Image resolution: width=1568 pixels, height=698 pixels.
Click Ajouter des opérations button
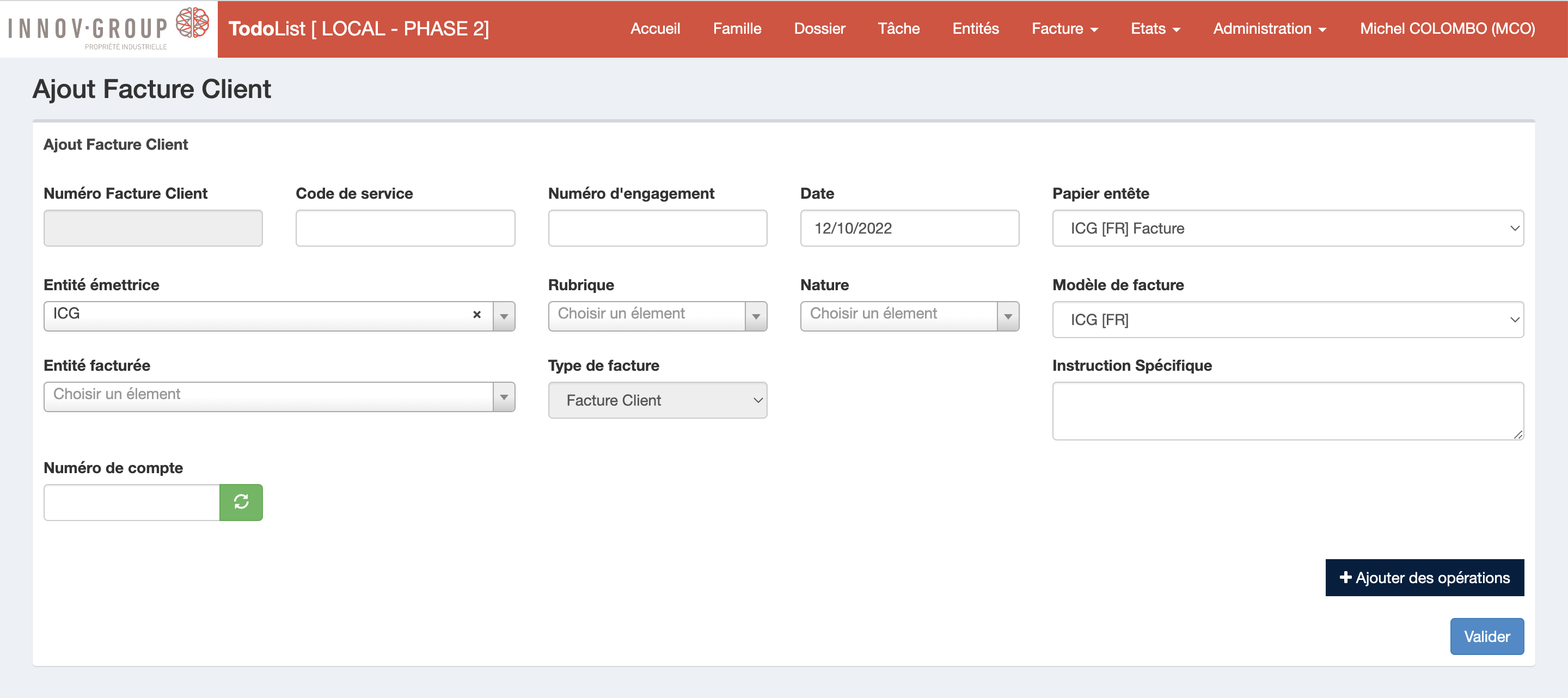(x=1424, y=578)
